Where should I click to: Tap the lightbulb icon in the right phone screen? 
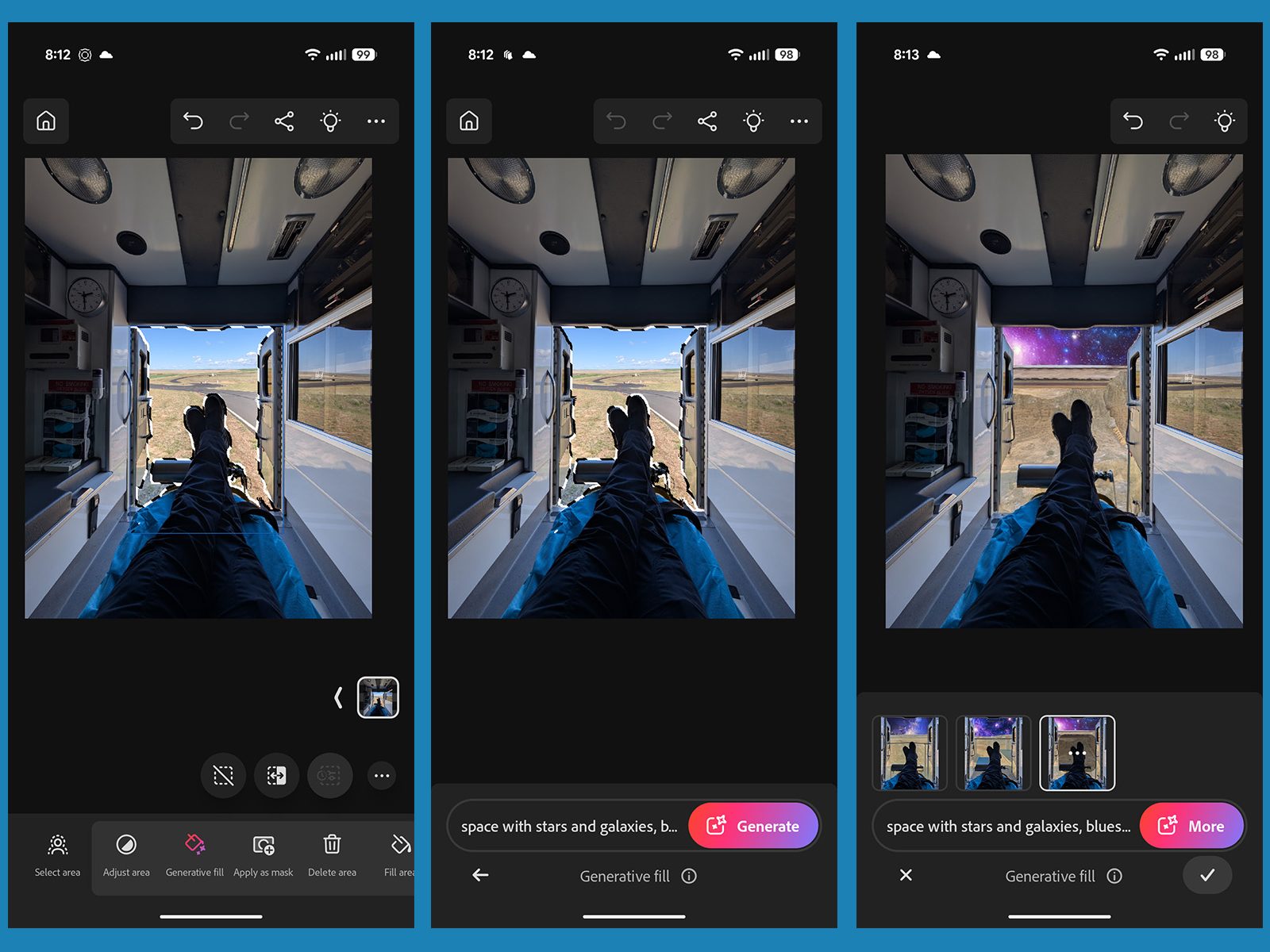click(1225, 121)
